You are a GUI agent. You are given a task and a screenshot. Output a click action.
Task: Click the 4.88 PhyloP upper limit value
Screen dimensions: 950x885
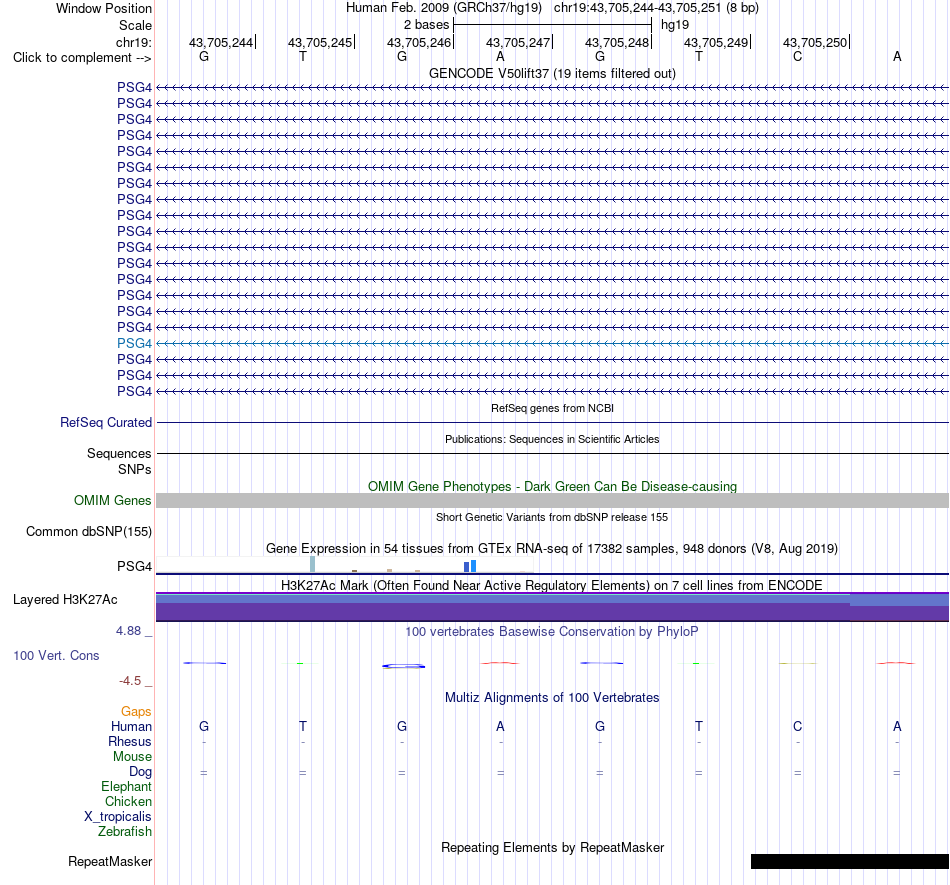coord(128,631)
